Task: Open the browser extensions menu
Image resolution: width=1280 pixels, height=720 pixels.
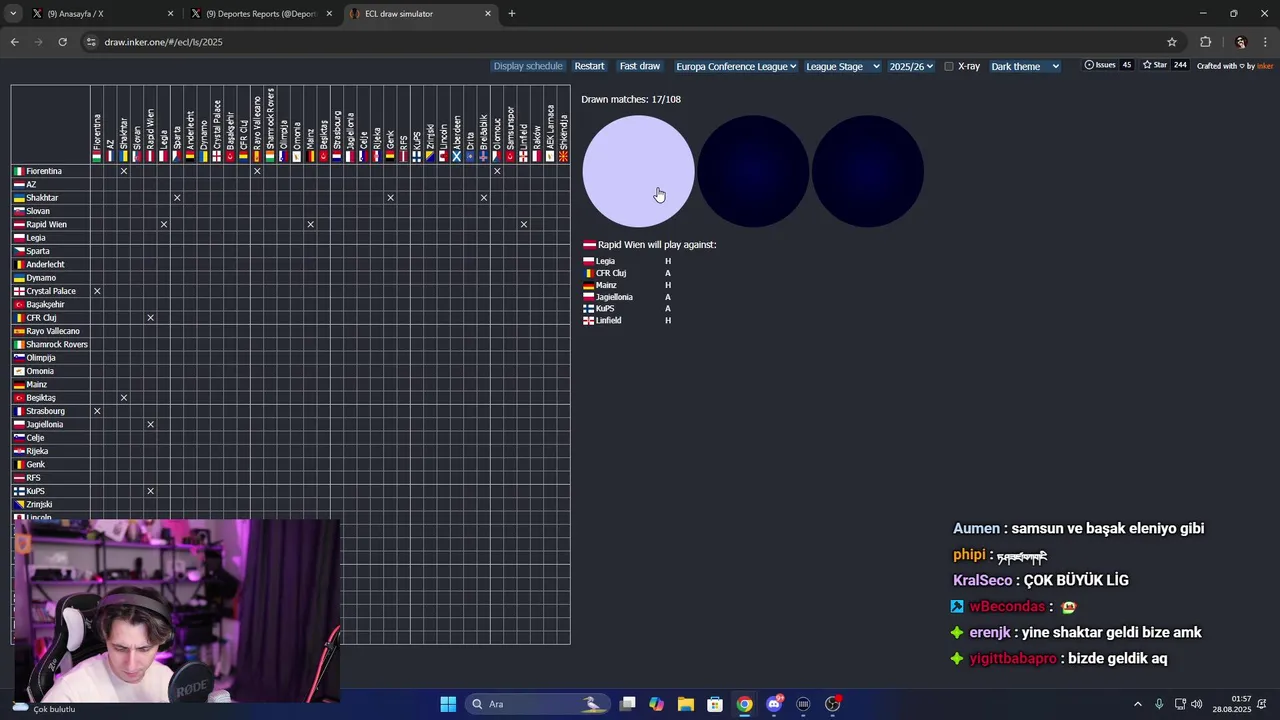Action: (1205, 42)
